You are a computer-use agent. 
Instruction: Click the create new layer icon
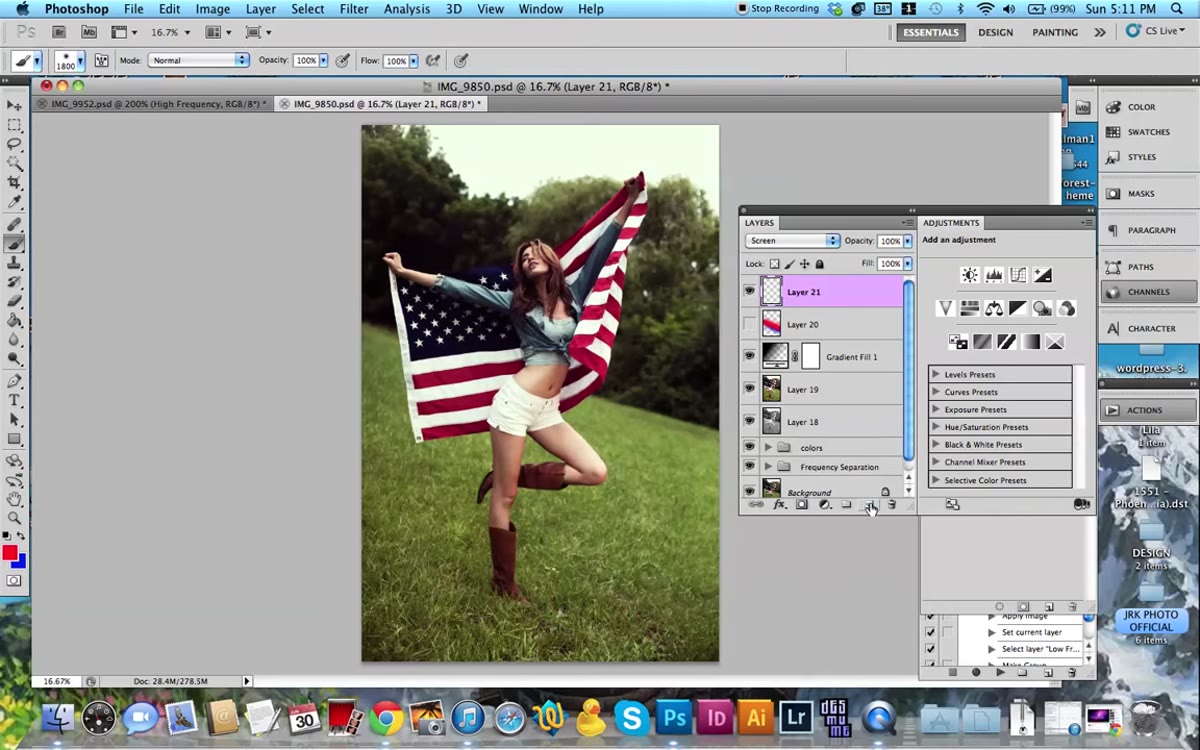(x=868, y=505)
